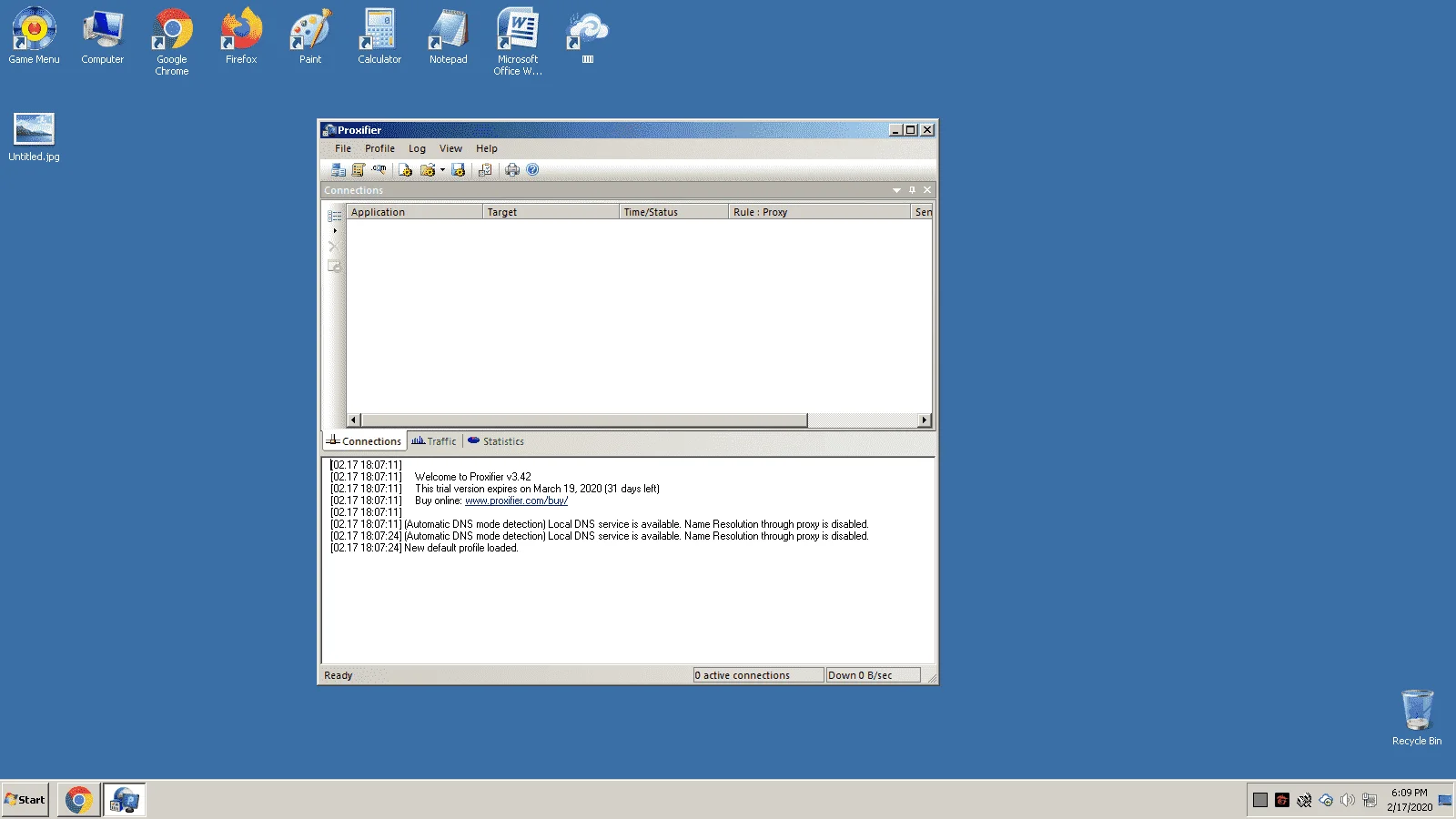Click the 'Welcome to Proxifier v3.42' log line
This screenshot has width=1456, height=819.
[472, 477]
